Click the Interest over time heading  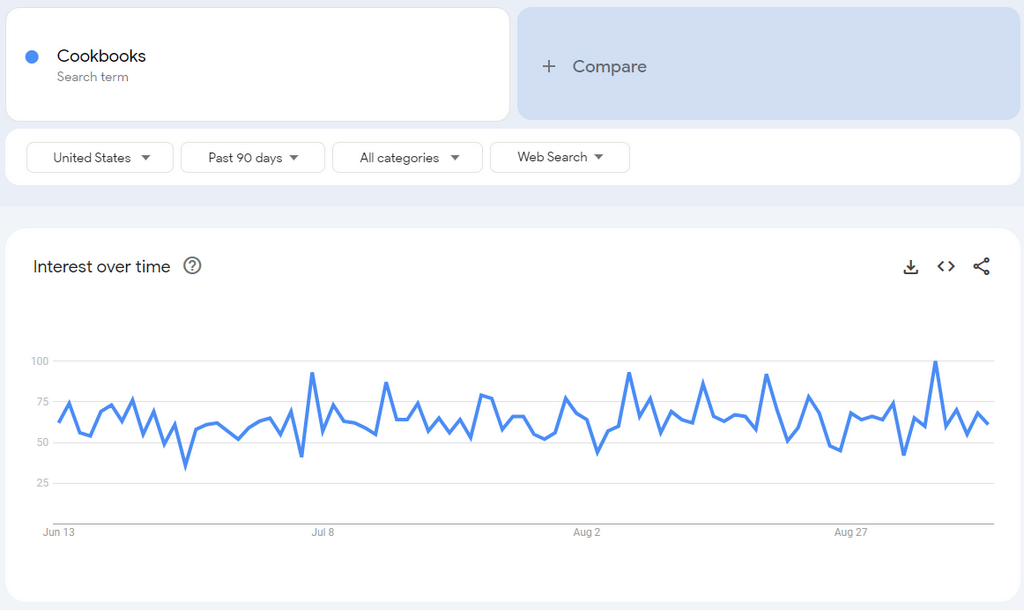(x=103, y=266)
